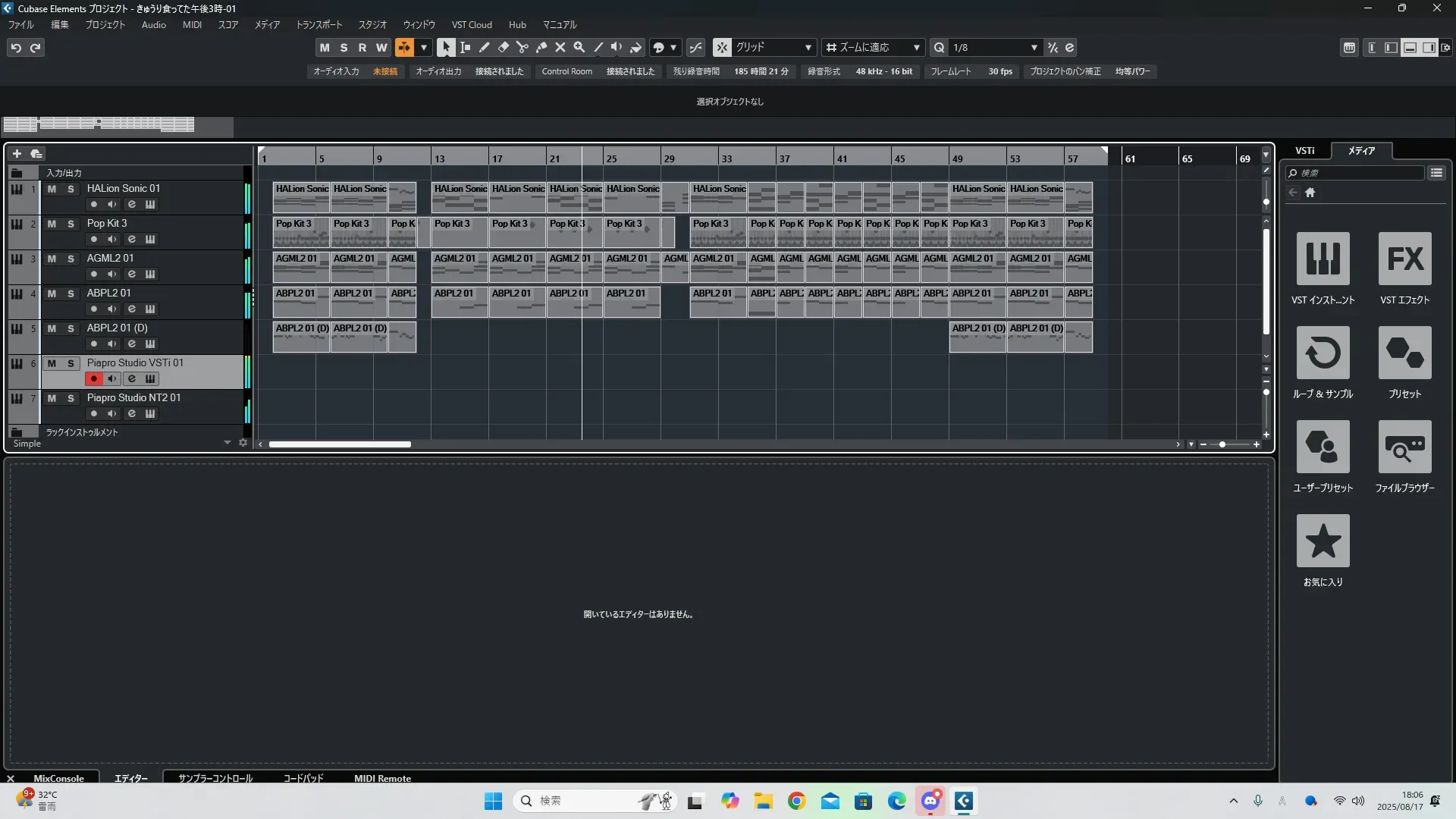Select the Mute X tool
This screenshot has width=1456, height=819.
pos(560,47)
